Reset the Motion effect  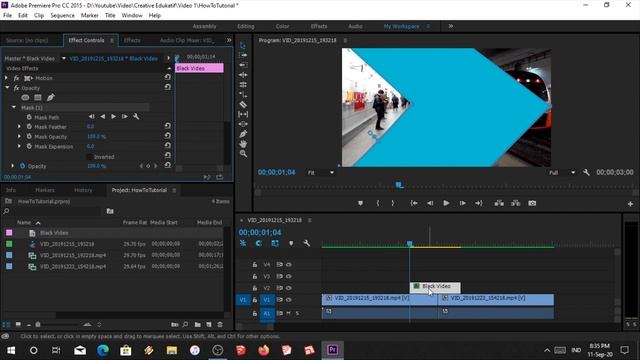point(167,77)
